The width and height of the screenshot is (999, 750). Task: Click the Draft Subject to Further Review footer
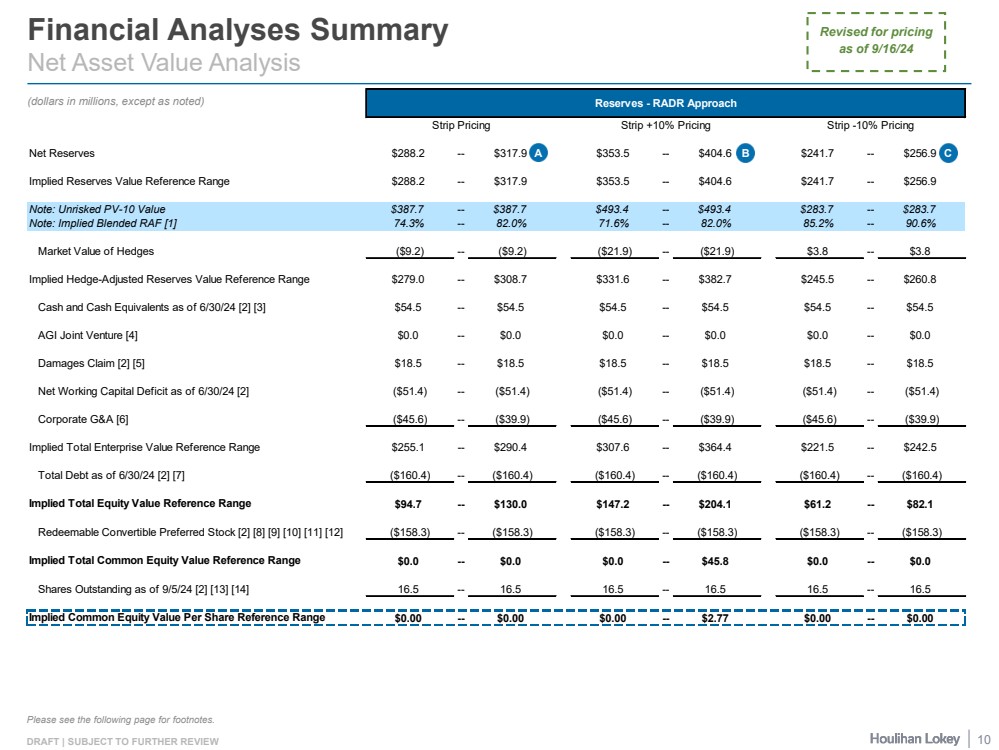tap(122, 741)
